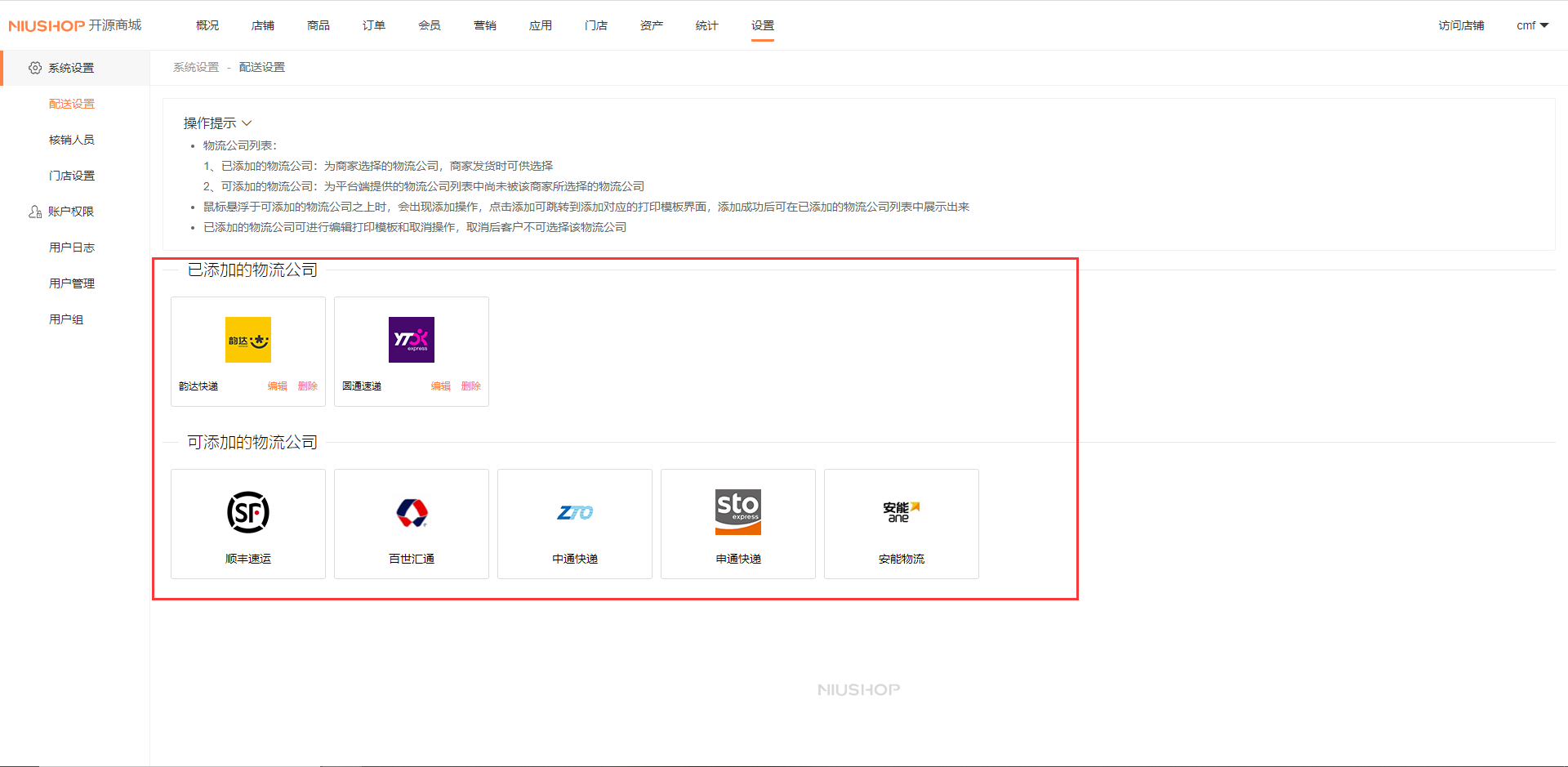Open the 应用 menu
Image resolution: width=1568 pixels, height=767 pixels.
[541, 25]
